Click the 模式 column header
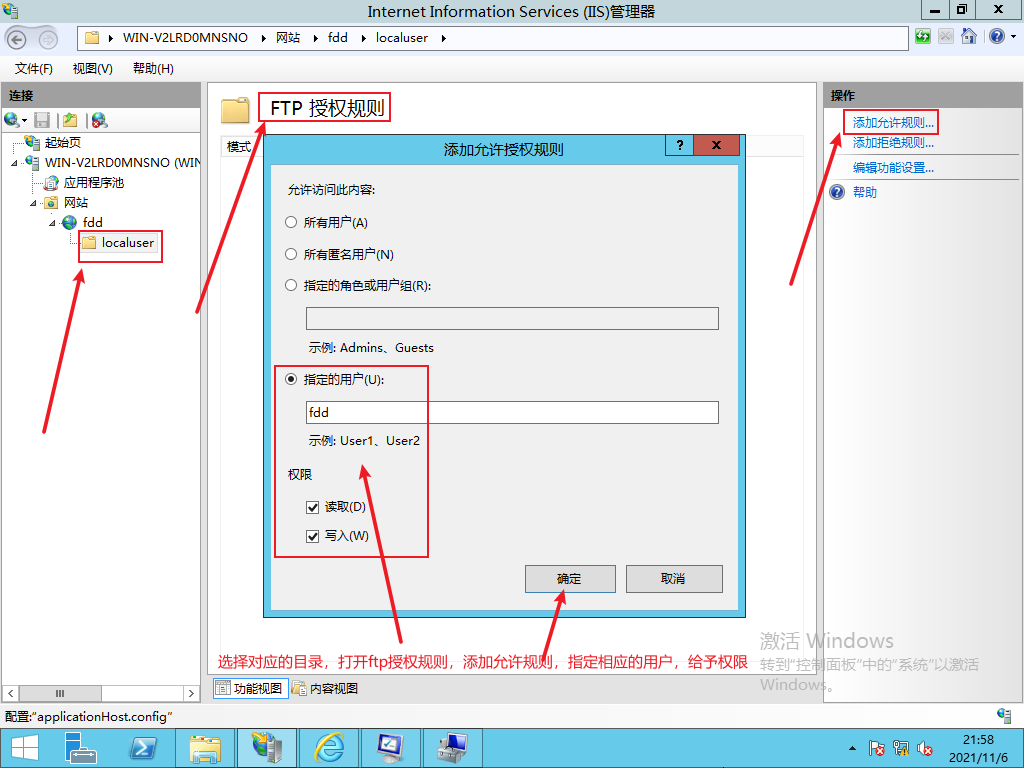Viewport: 1024px width, 768px height. (238, 146)
